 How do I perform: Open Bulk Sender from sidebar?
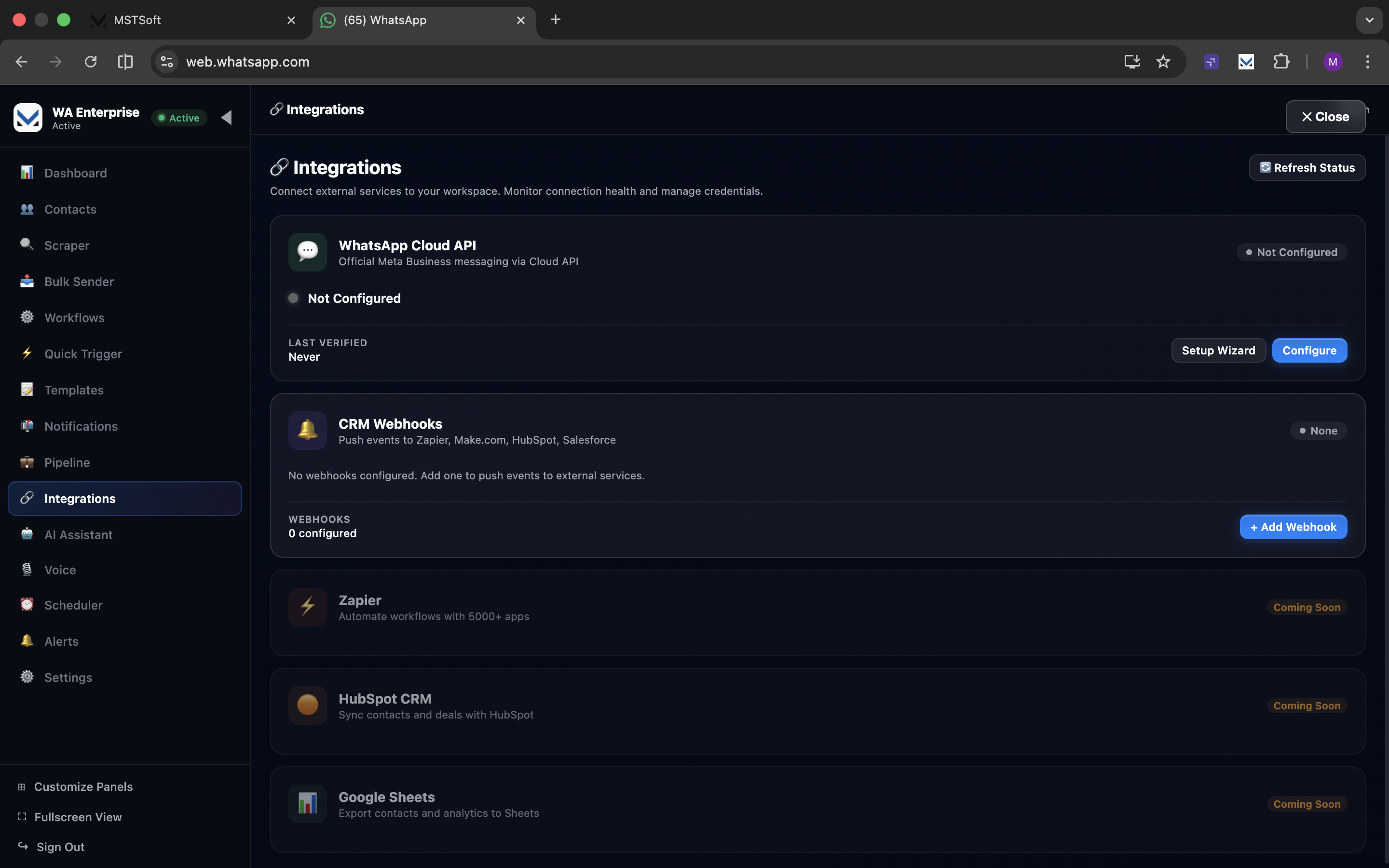tap(79, 281)
